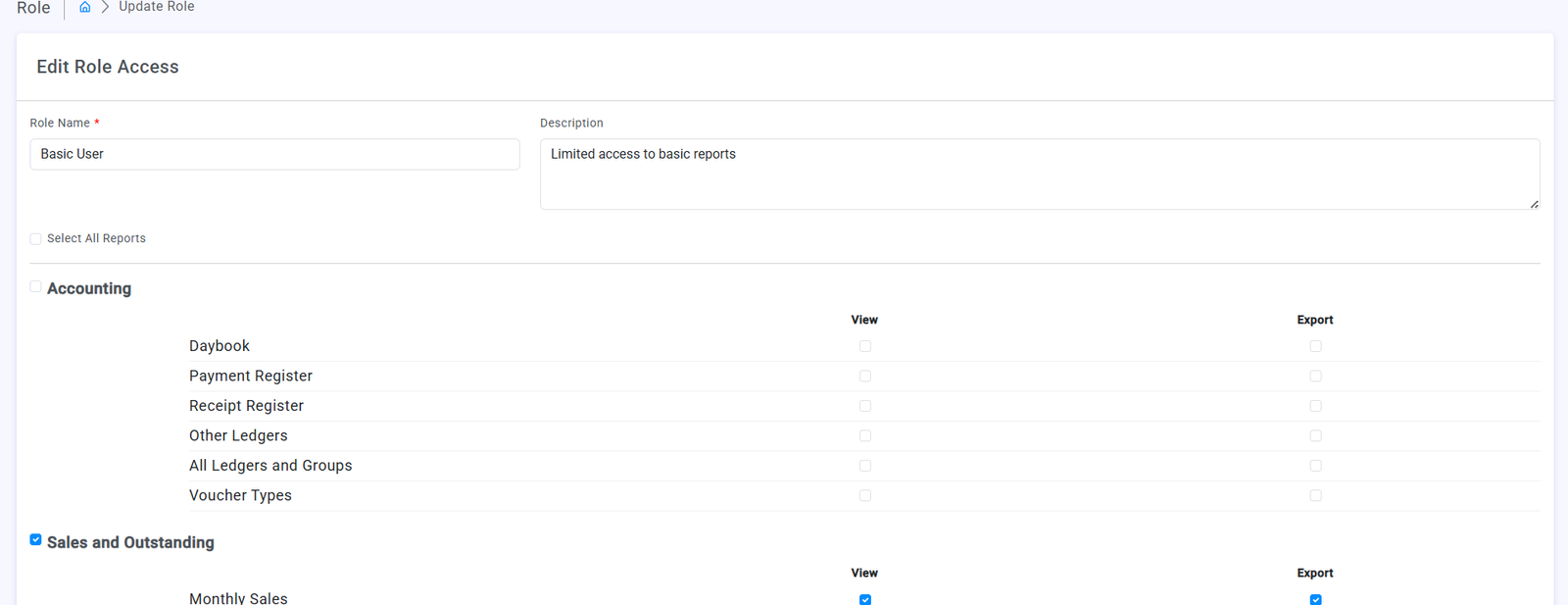Uncheck the Sales and Outstanding checkbox
1568x605 pixels.
(x=36, y=540)
